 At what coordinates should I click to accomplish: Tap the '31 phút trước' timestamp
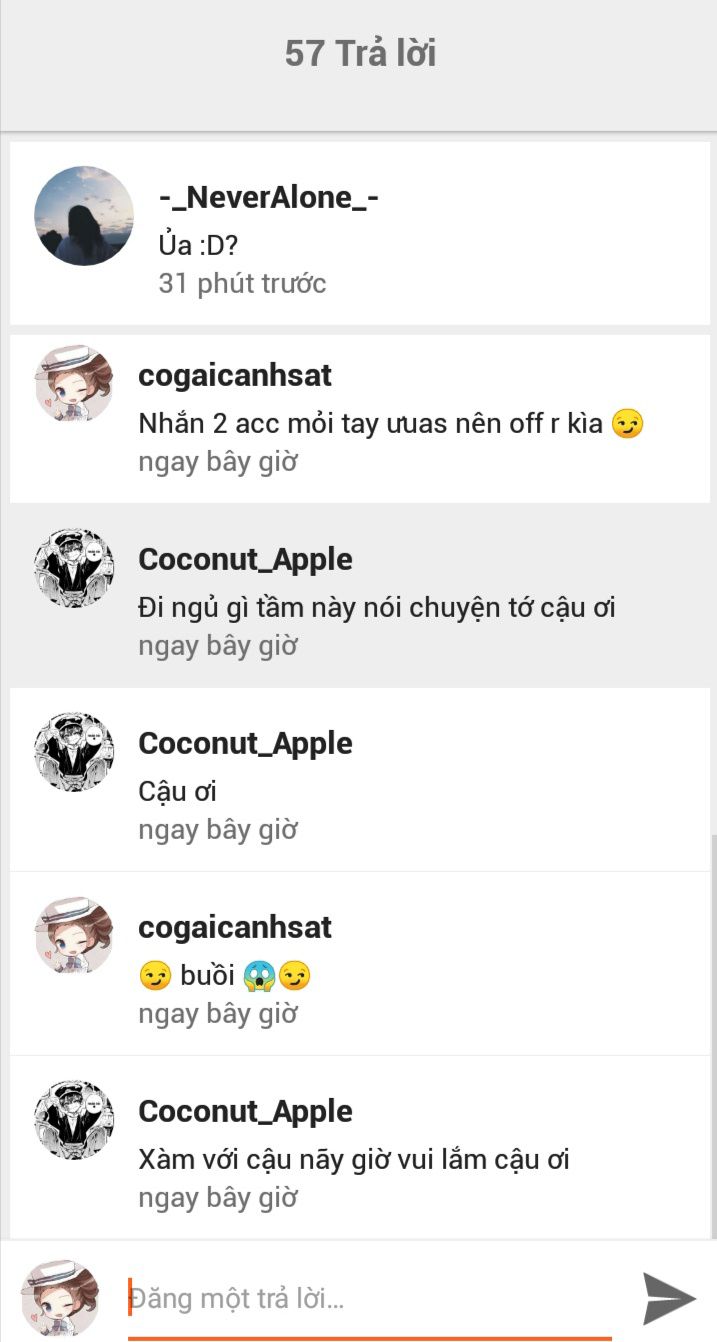click(x=242, y=284)
